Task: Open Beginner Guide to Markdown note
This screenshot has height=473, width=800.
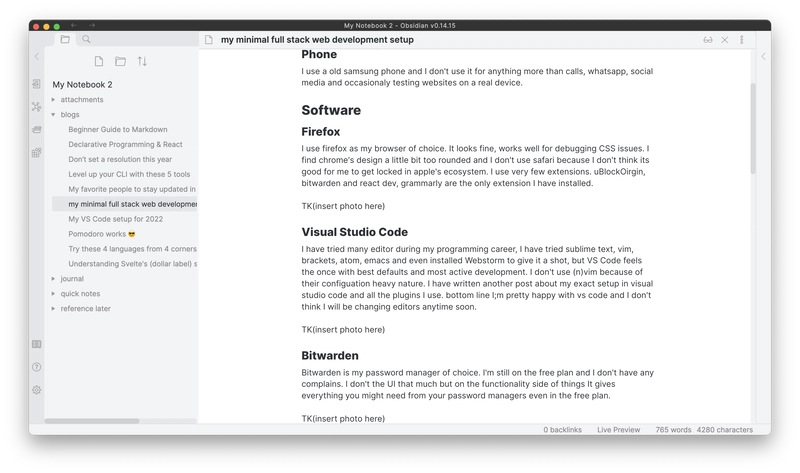Action: point(118,130)
